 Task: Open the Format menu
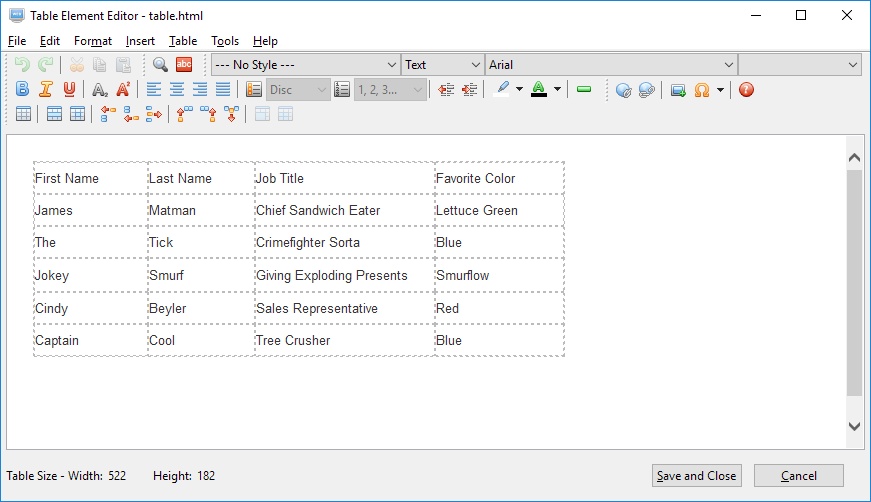click(93, 41)
